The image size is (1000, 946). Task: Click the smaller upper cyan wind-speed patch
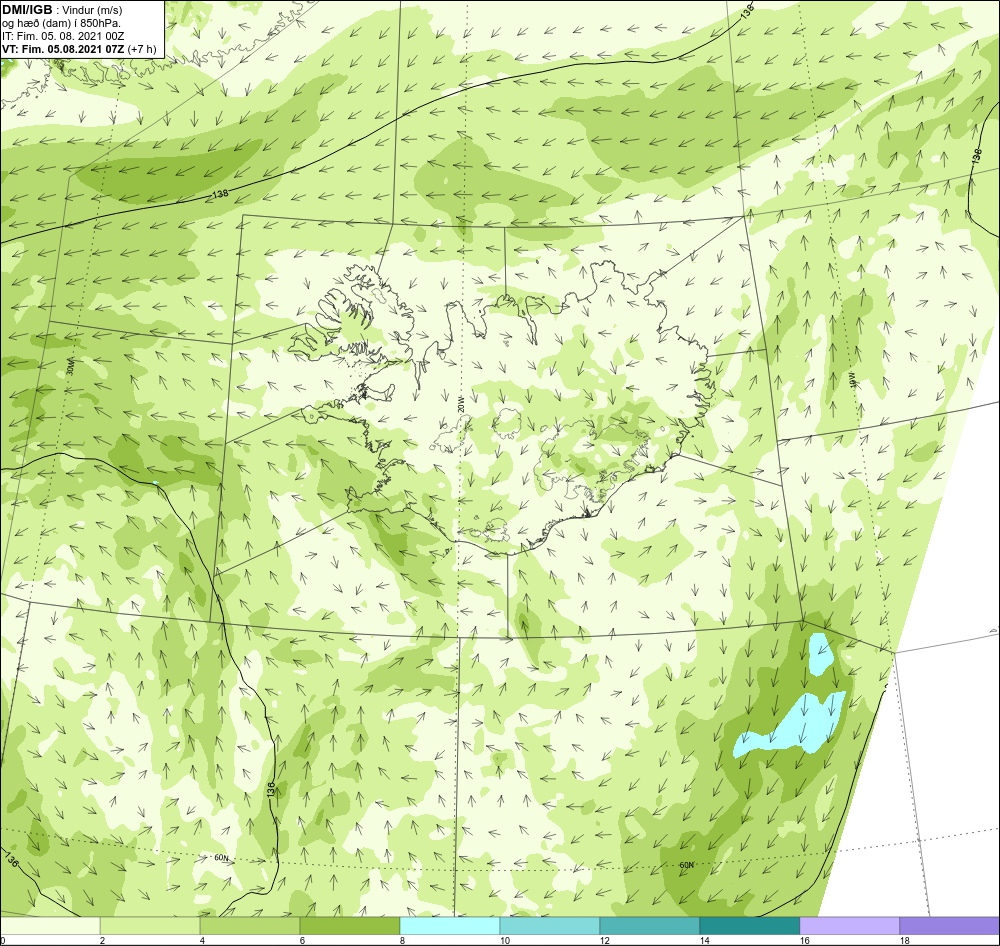[x=821, y=653]
